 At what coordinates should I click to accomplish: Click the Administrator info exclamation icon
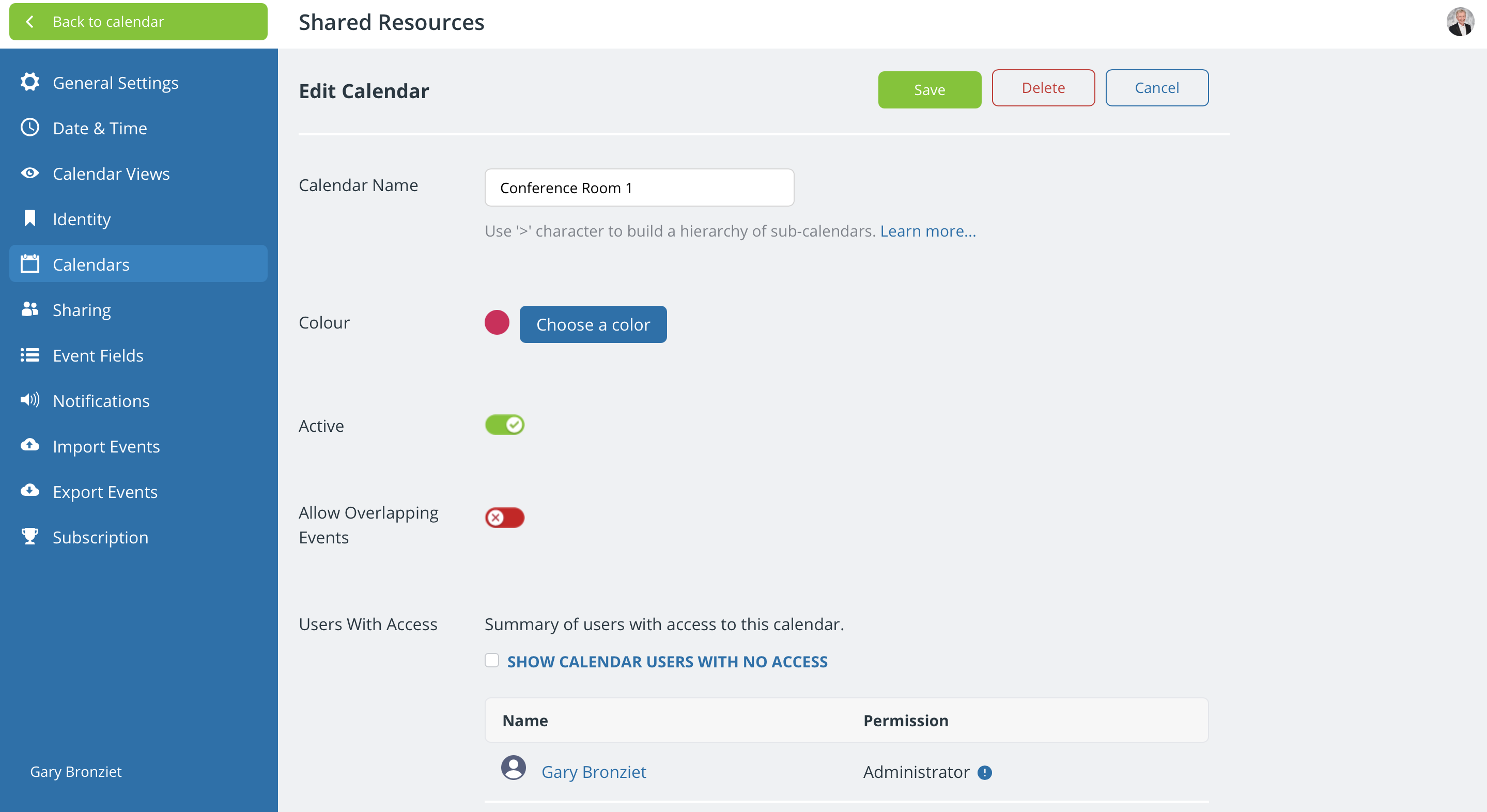point(985,772)
